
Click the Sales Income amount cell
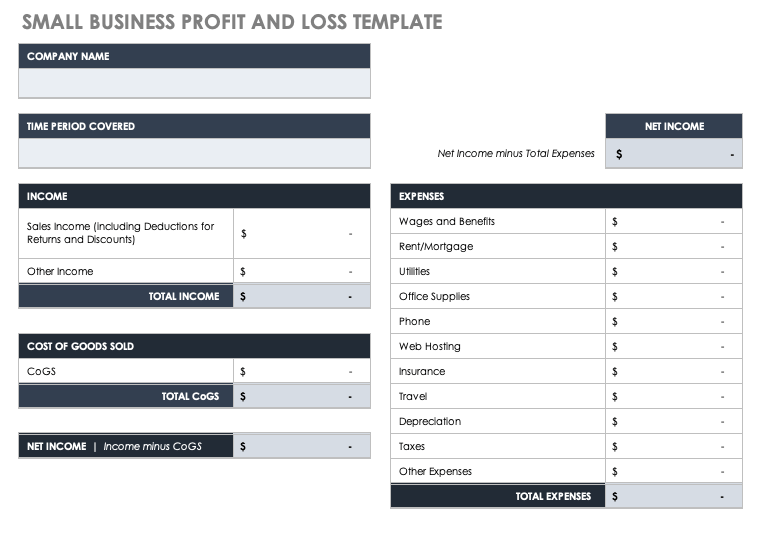pos(301,233)
